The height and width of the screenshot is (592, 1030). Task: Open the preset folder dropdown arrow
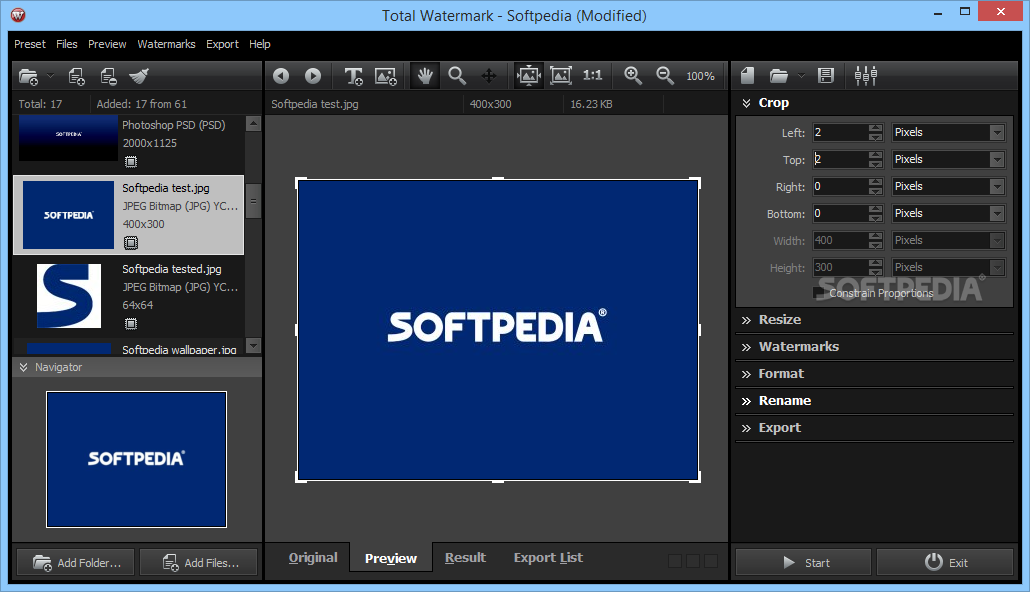(801, 76)
